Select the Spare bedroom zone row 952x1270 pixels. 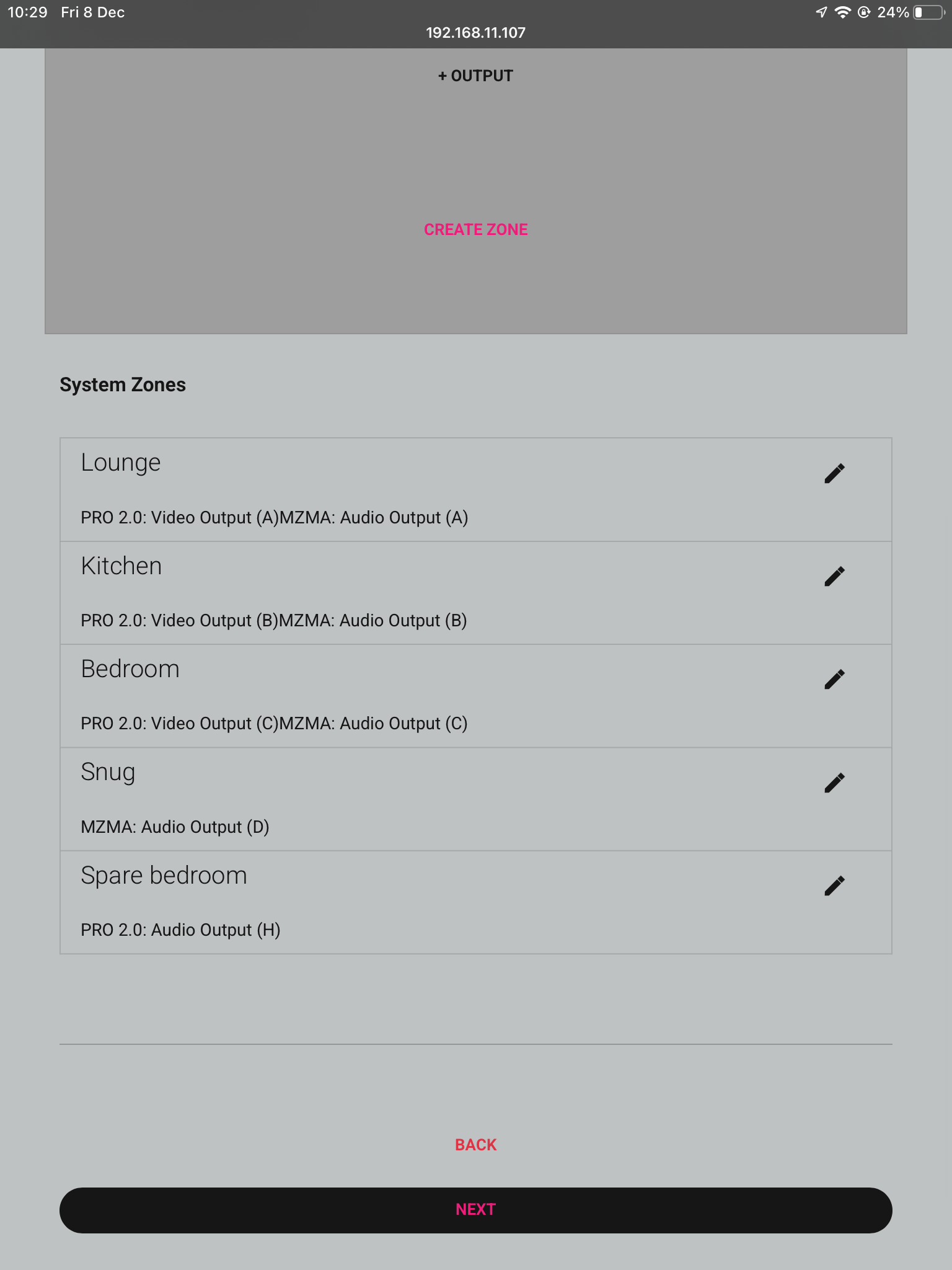[475, 902]
